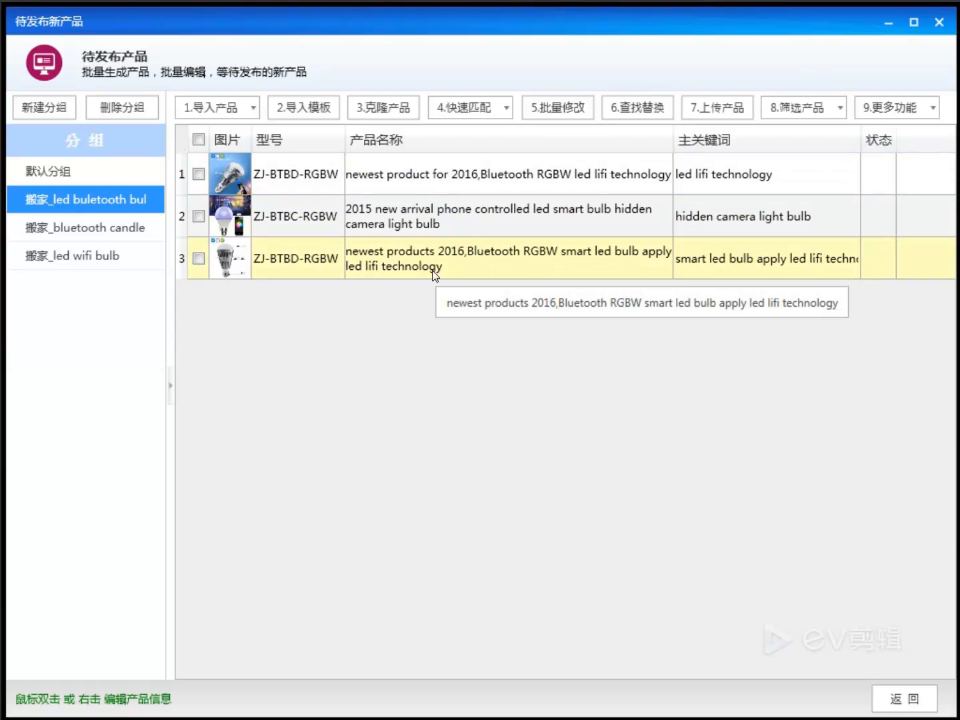Select the 默认分组 group
This screenshot has width=960, height=720.
click(x=86, y=171)
